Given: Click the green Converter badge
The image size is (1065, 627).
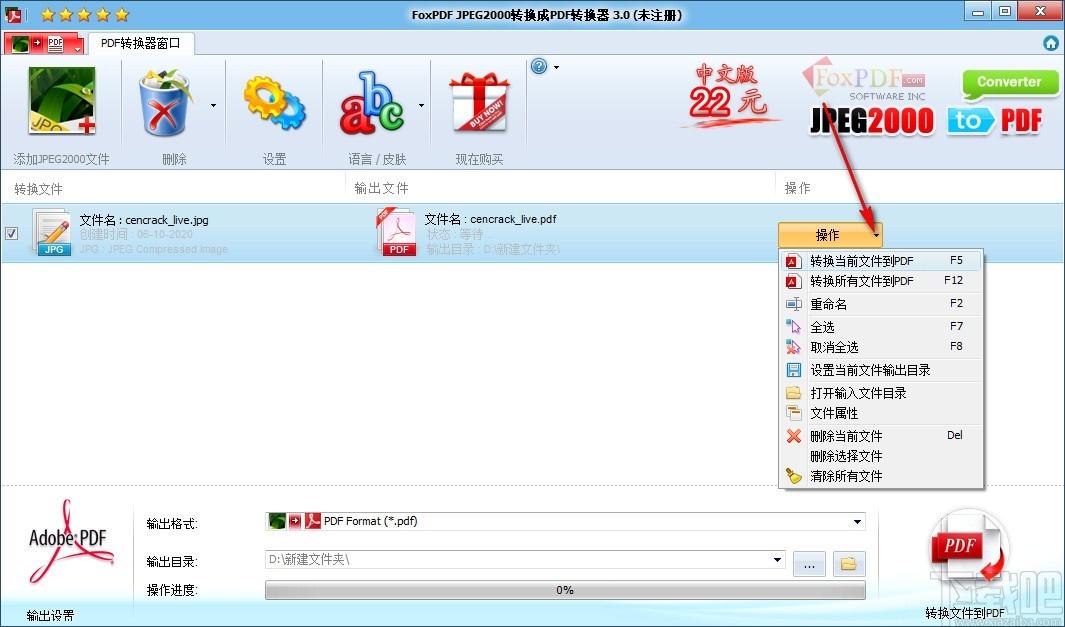Looking at the screenshot, I should [x=1009, y=82].
